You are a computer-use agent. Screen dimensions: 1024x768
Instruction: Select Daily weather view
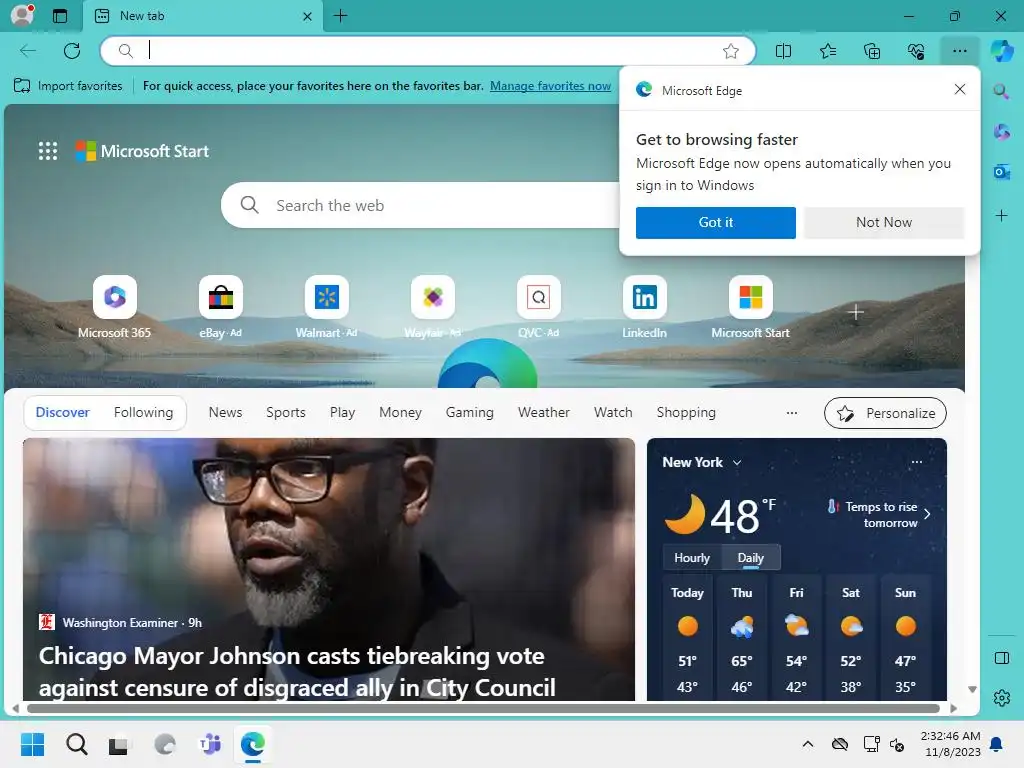(750, 558)
